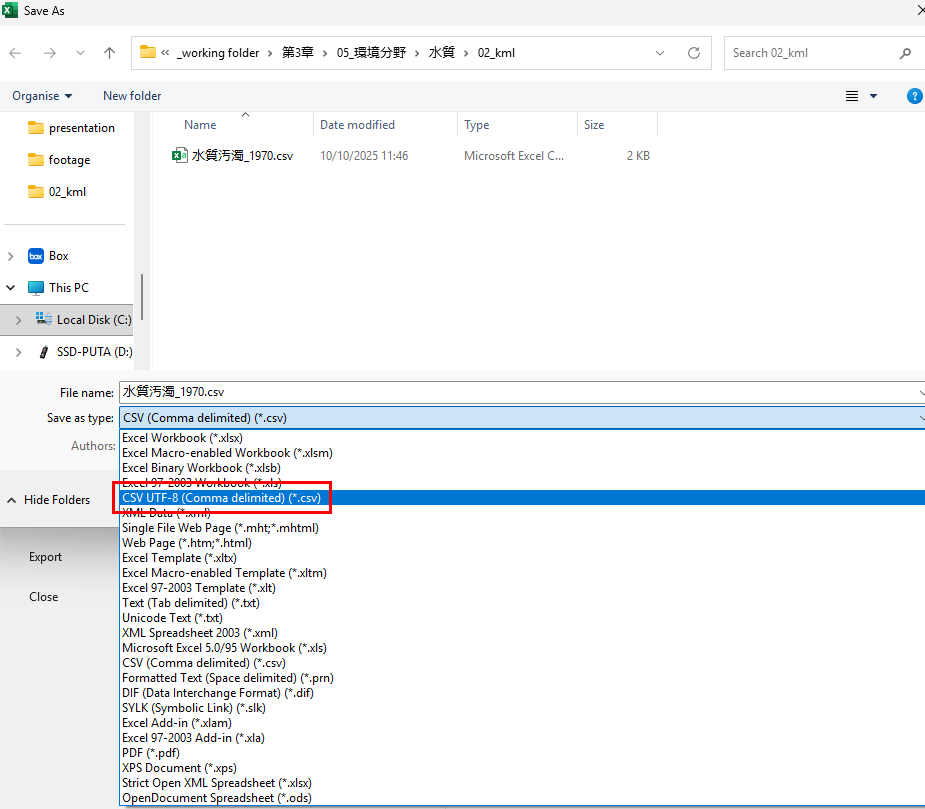Open the presentation folder in sidebar
The image size is (925, 809).
(81, 128)
